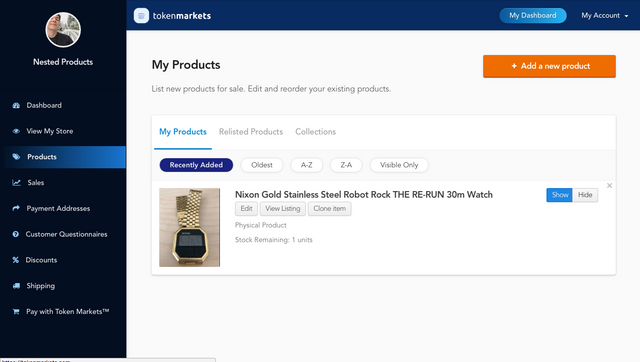Click the eye icon beside View My Store
The image size is (640, 362).
pos(16,131)
